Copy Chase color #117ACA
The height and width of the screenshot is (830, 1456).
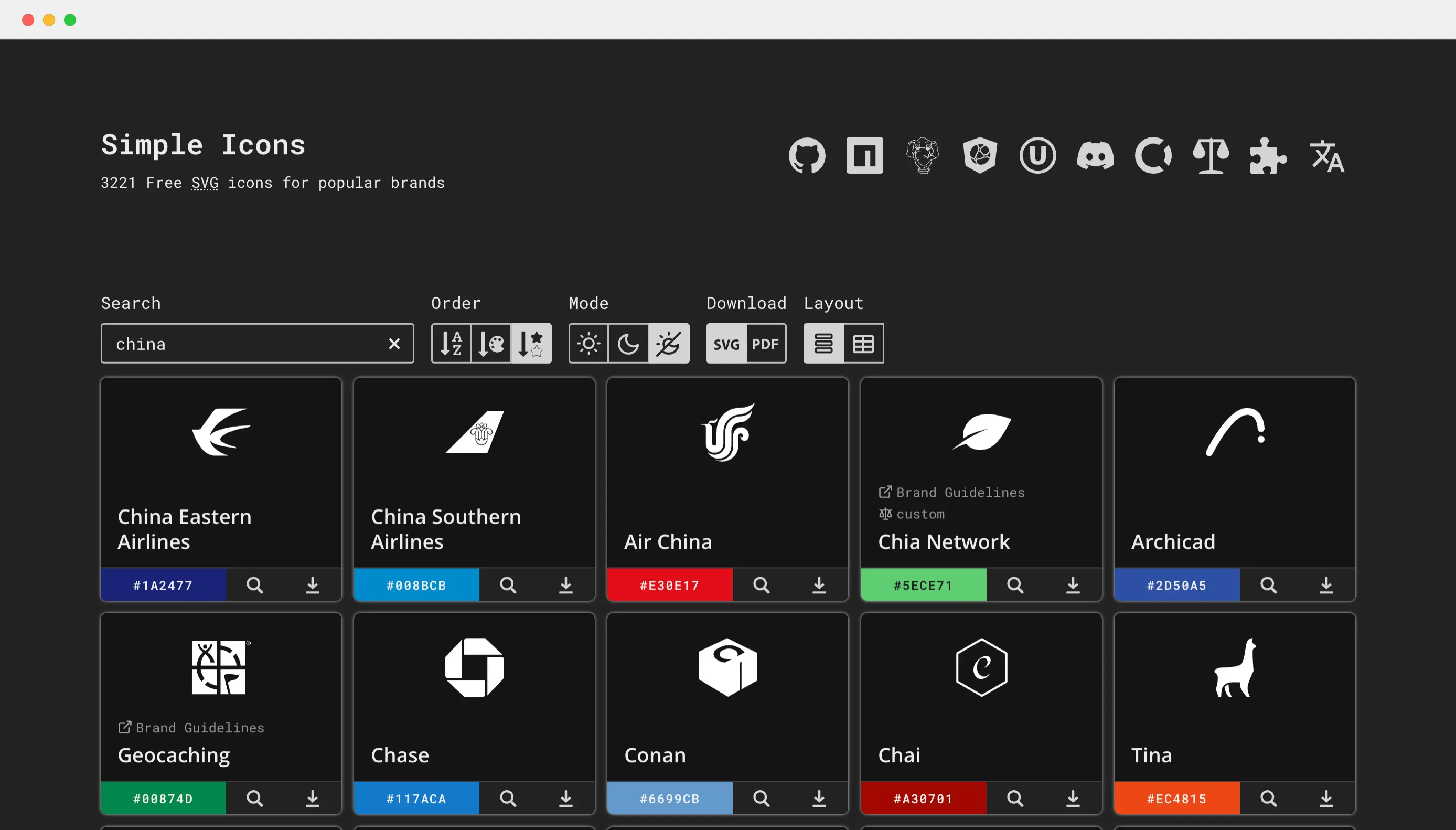click(x=416, y=798)
